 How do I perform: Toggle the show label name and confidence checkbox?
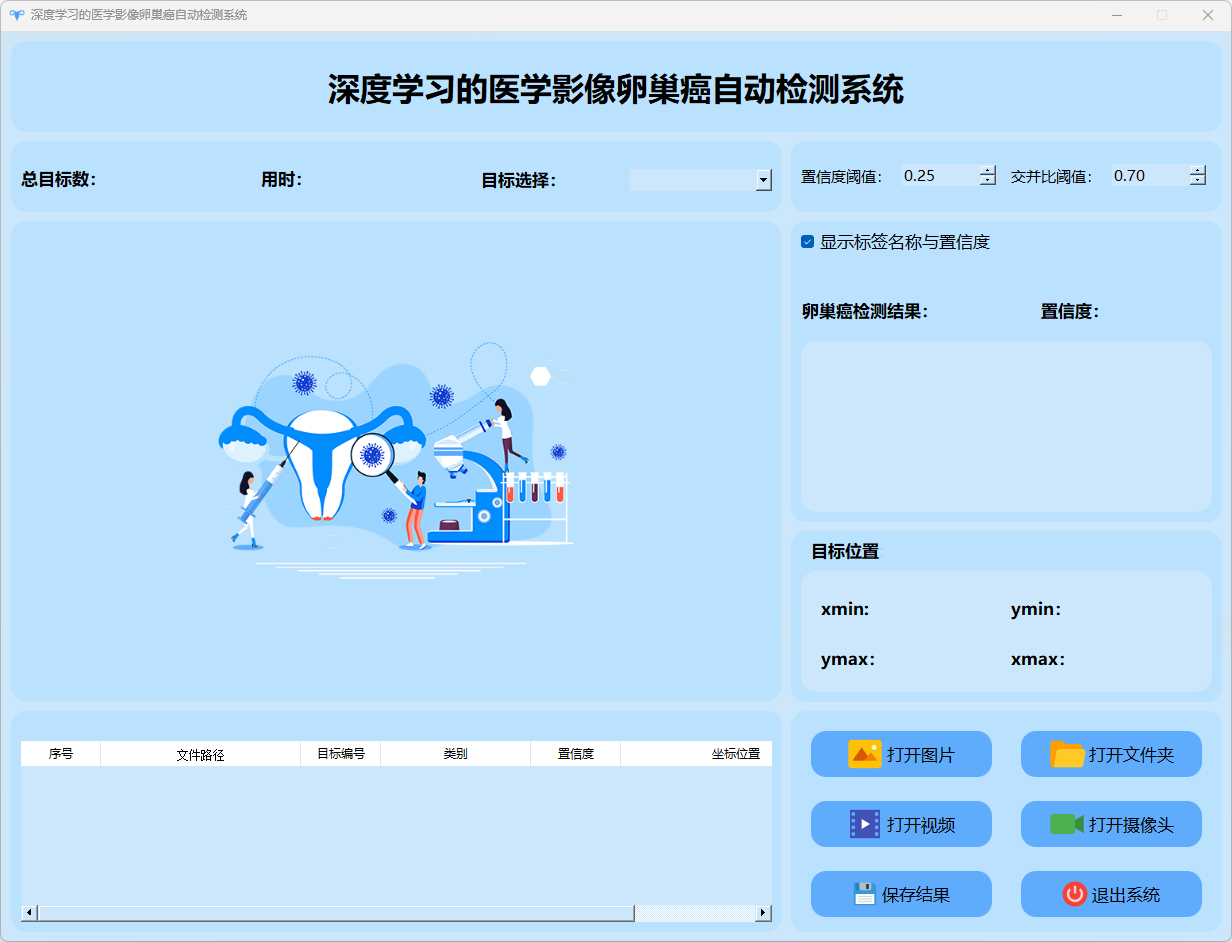point(808,242)
